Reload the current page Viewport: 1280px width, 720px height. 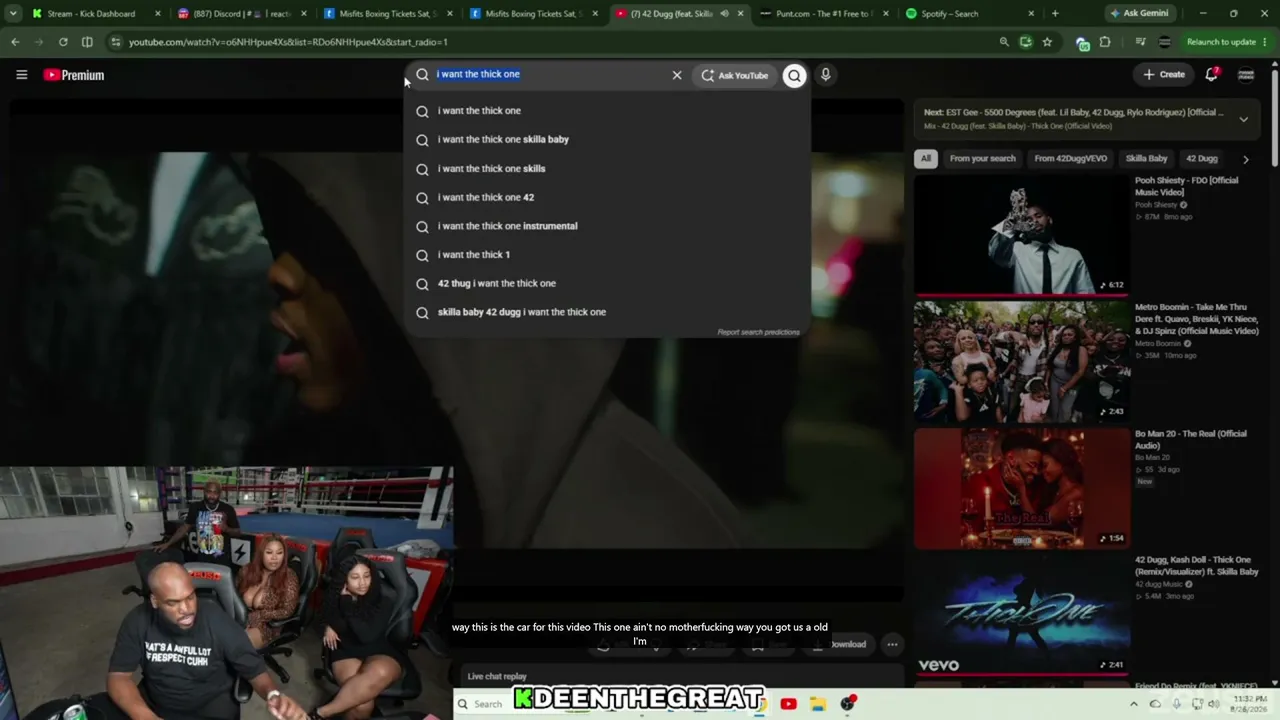[x=63, y=42]
